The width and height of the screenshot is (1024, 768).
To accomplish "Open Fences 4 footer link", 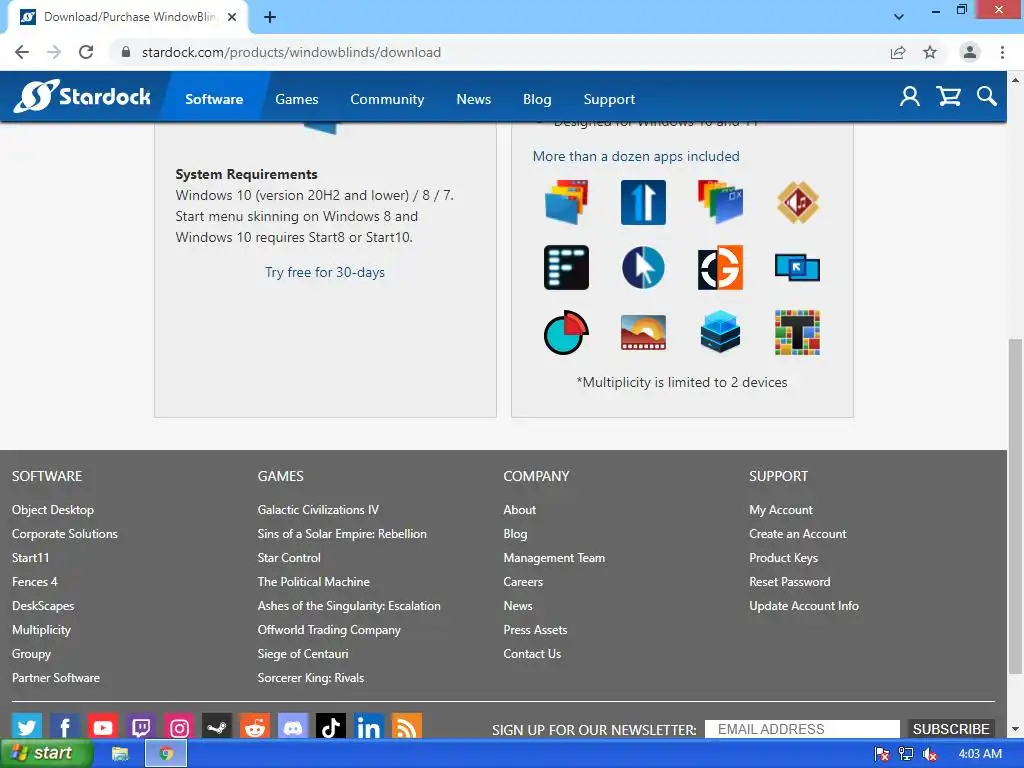I will (35, 581).
